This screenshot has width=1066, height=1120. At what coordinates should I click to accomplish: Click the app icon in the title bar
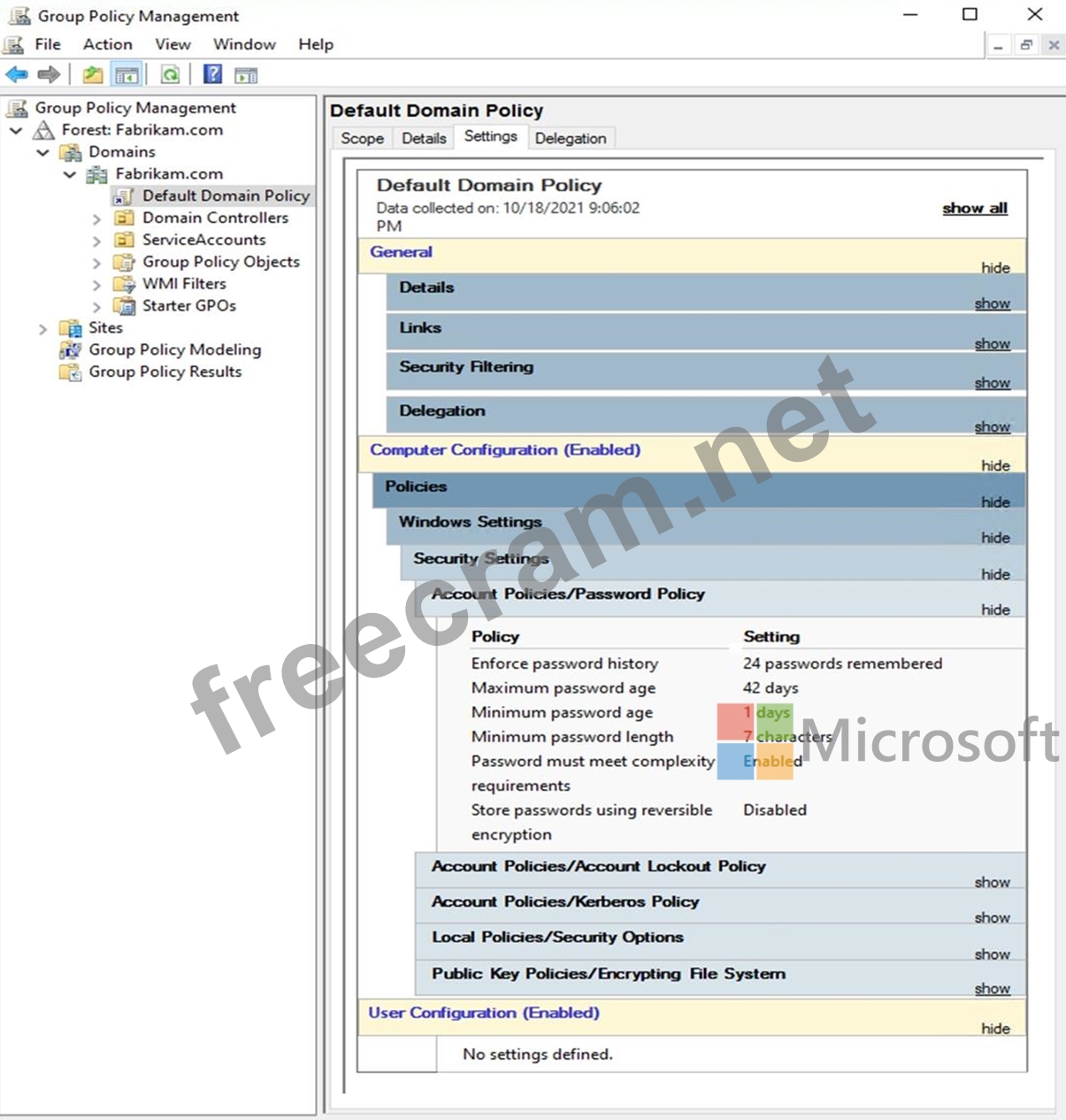19,15
